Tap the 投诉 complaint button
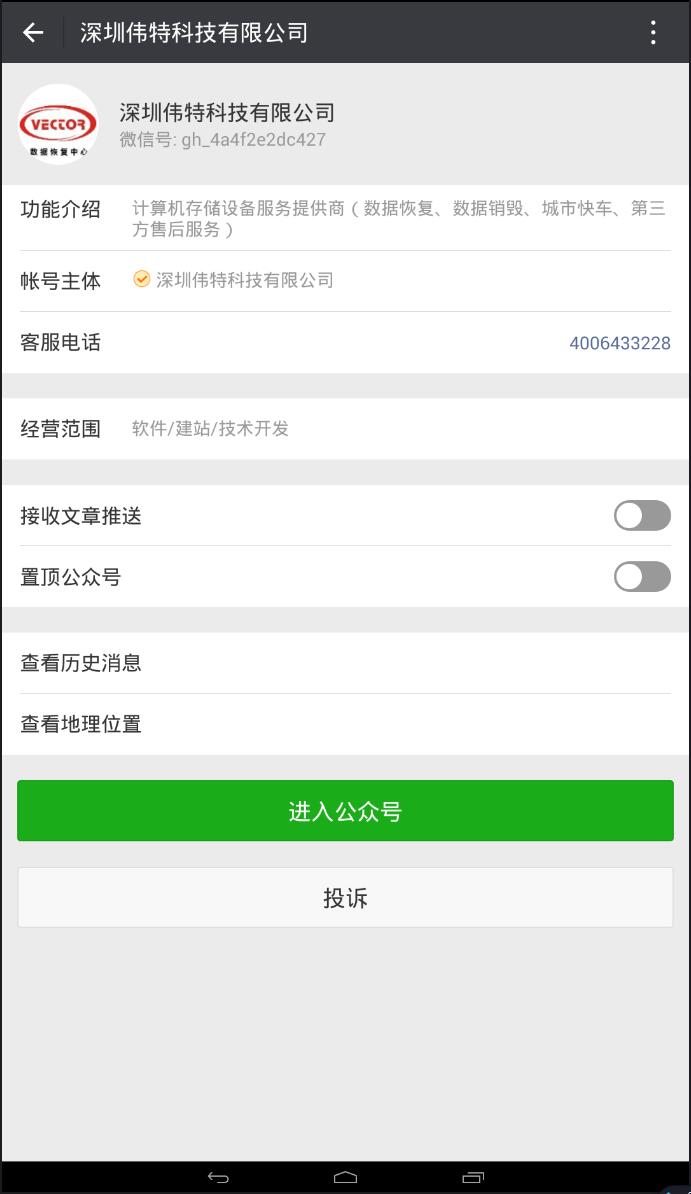 point(345,897)
